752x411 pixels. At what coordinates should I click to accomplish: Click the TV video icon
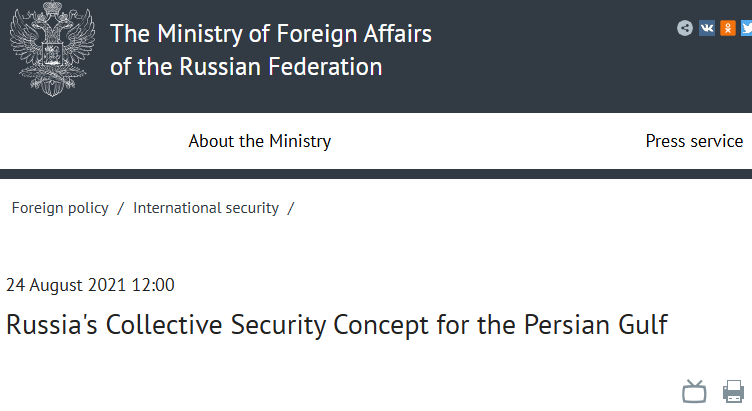click(694, 391)
